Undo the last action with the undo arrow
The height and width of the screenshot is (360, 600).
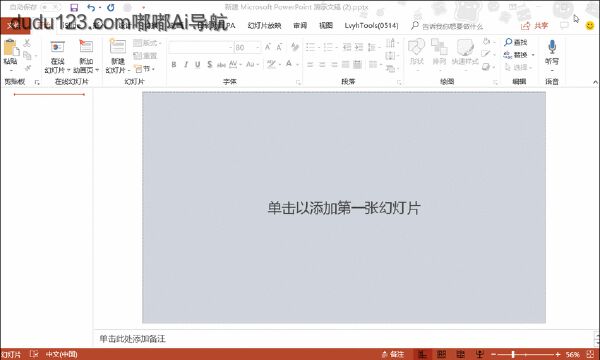coord(91,8)
